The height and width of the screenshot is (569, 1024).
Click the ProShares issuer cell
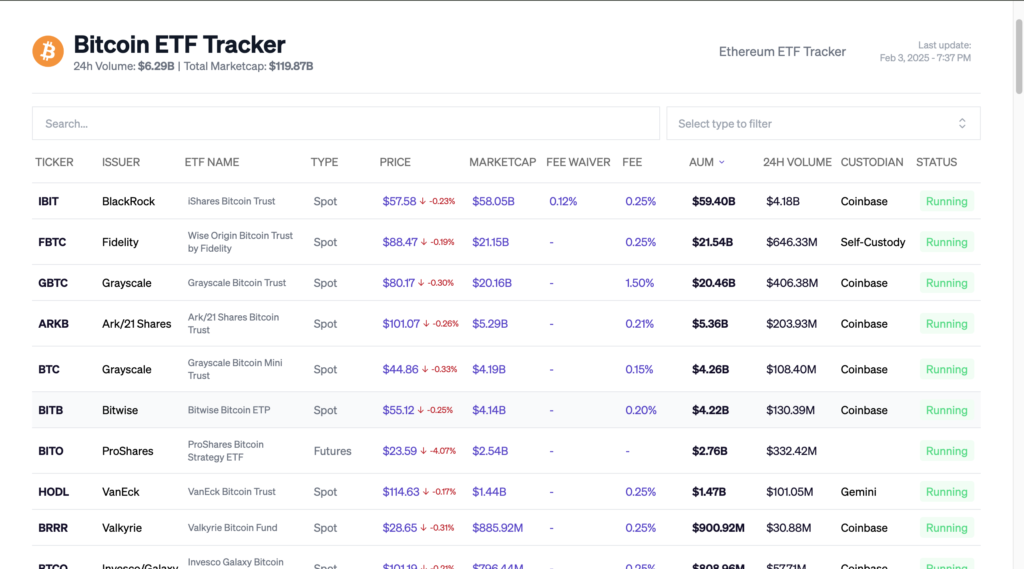pos(127,451)
